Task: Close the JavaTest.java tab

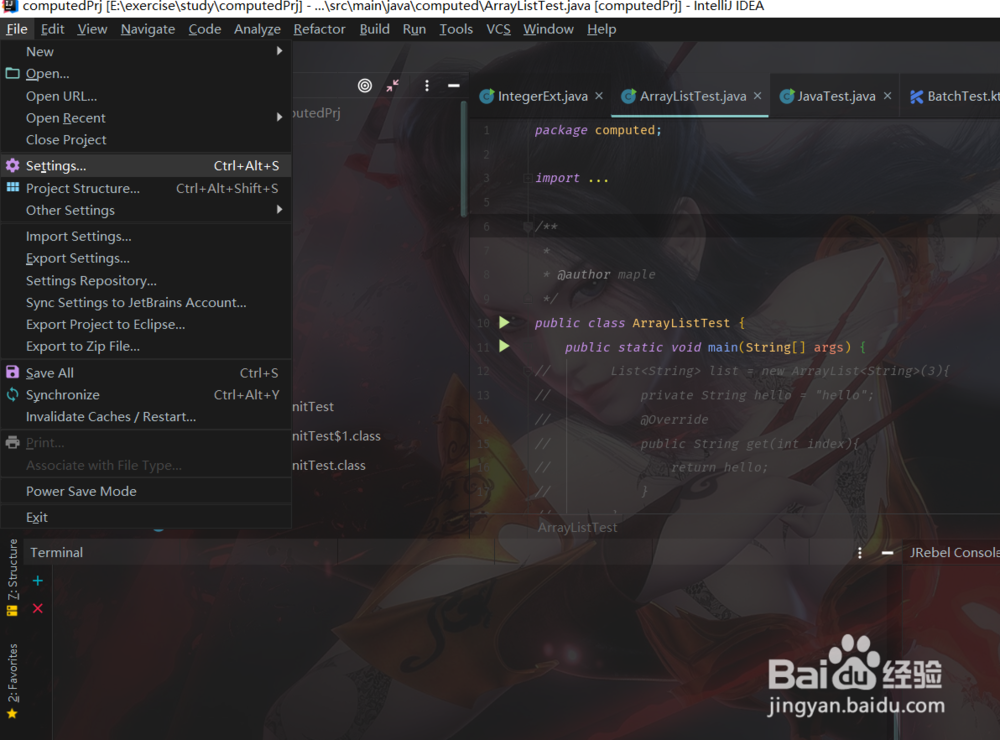Action: 887,96
